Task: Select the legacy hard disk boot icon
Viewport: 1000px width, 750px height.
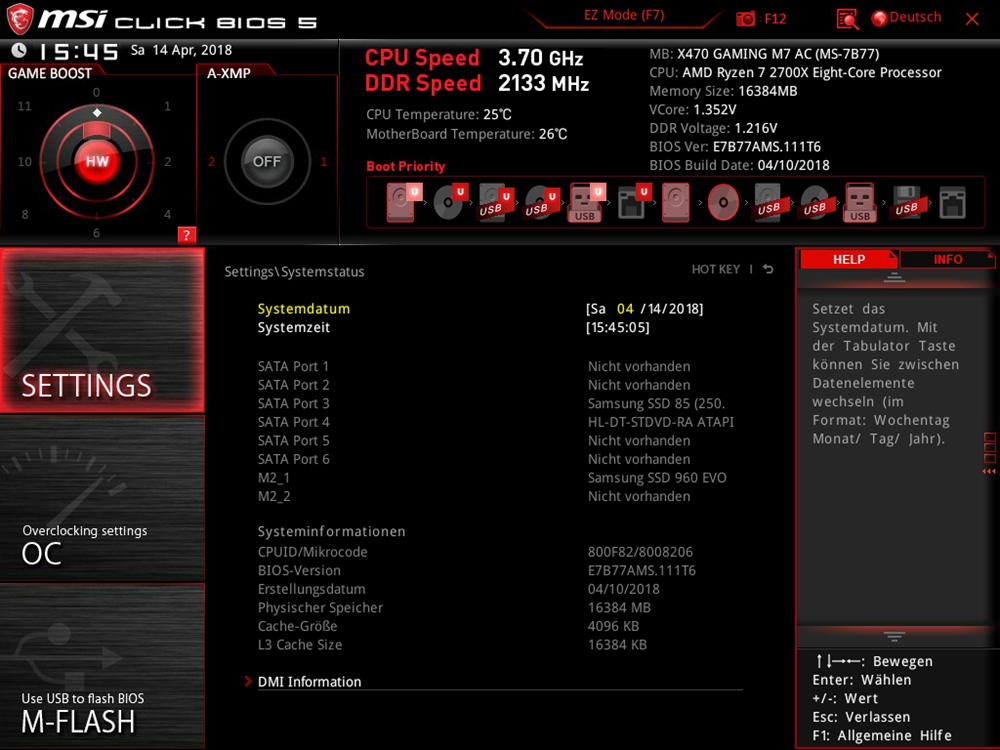Action: pyautogui.click(x=675, y=202)
